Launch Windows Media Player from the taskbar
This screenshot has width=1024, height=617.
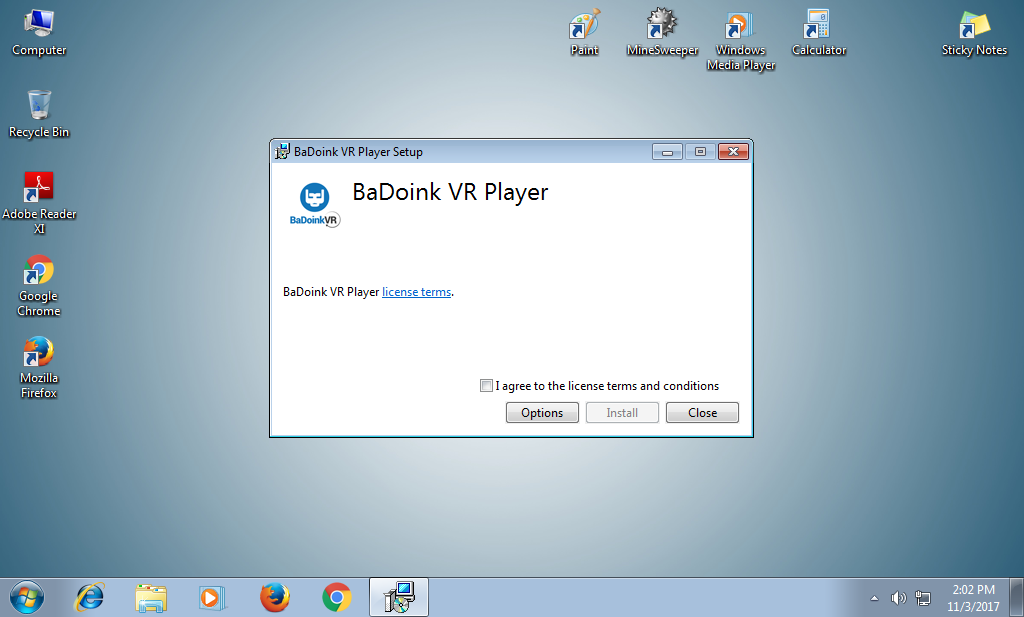coord(212,597)
